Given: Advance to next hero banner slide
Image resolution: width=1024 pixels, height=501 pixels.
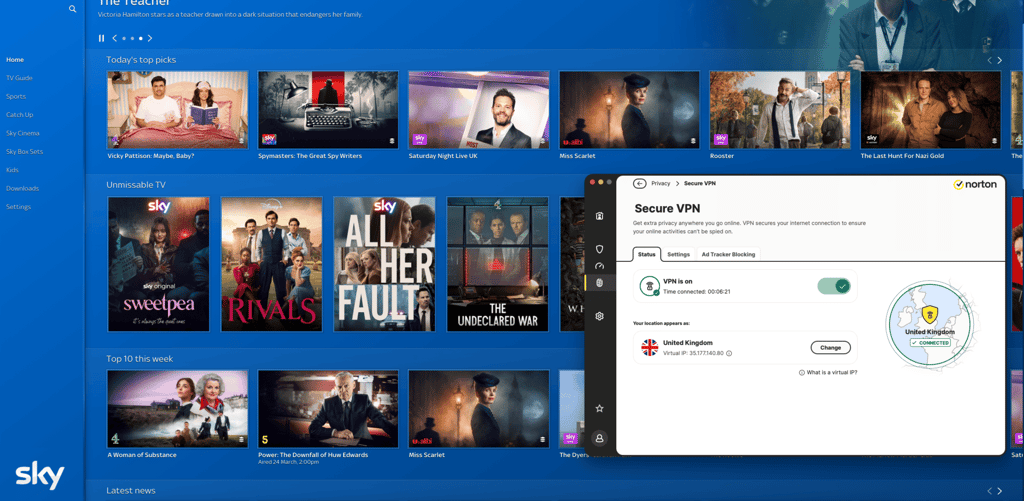Looking at the screenshot, I should click(150, 39).
